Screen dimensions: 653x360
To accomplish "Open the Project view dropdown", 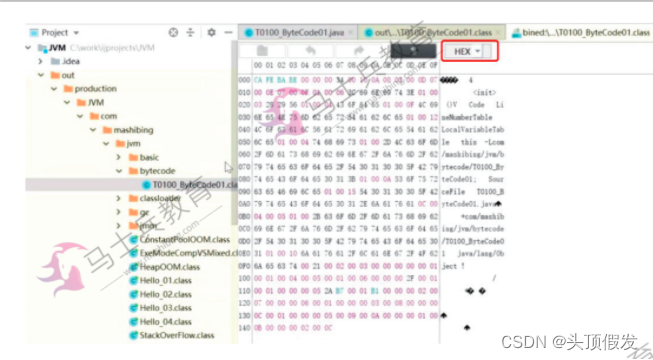I will coord(76,32).
